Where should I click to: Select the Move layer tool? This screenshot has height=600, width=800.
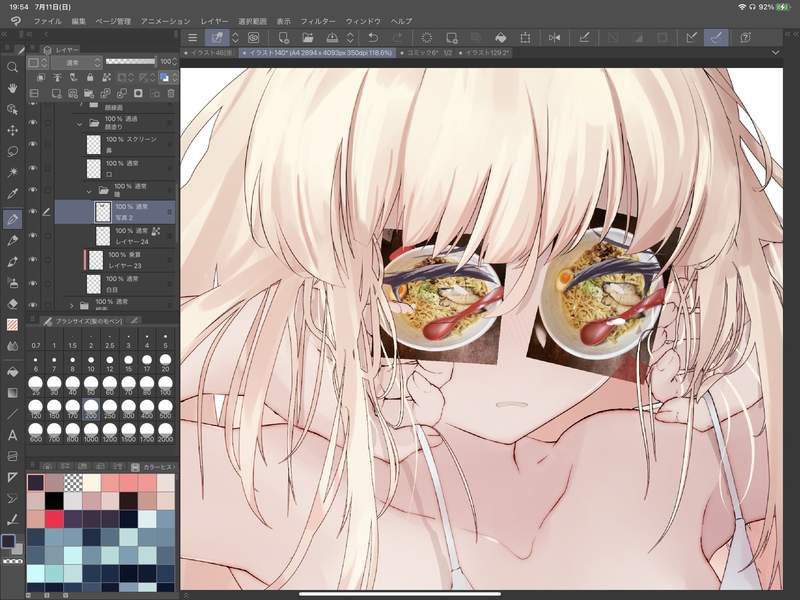point(13,130)
